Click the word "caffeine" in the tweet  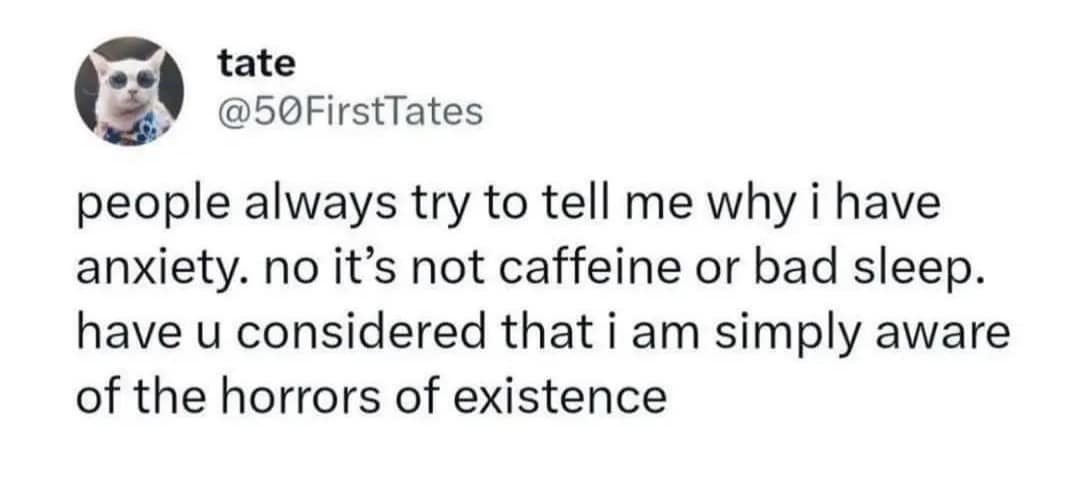tap(567, 270)
